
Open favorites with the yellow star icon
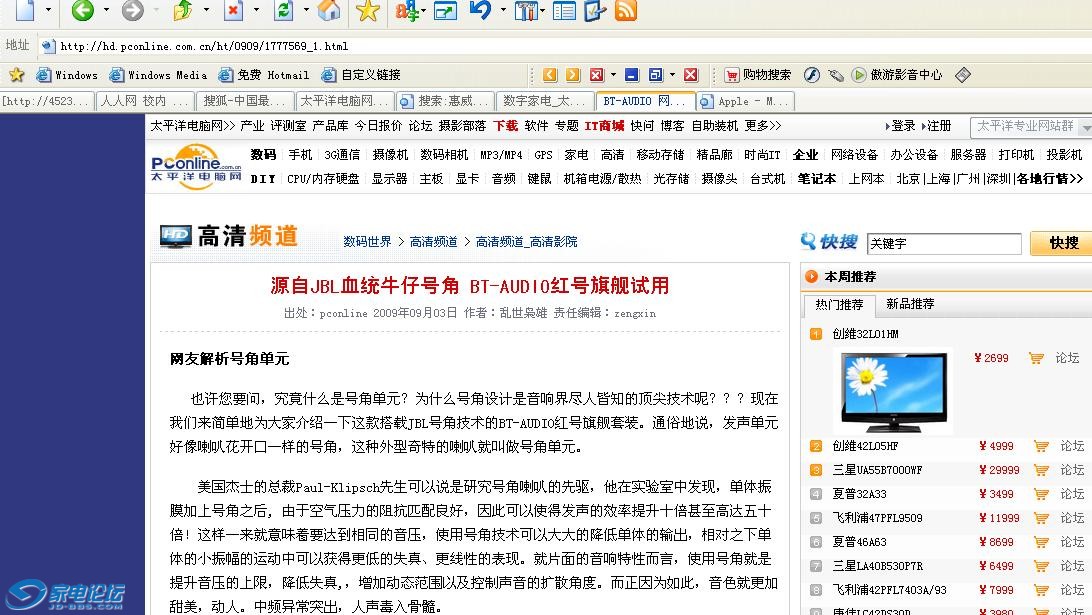point(368,10)
